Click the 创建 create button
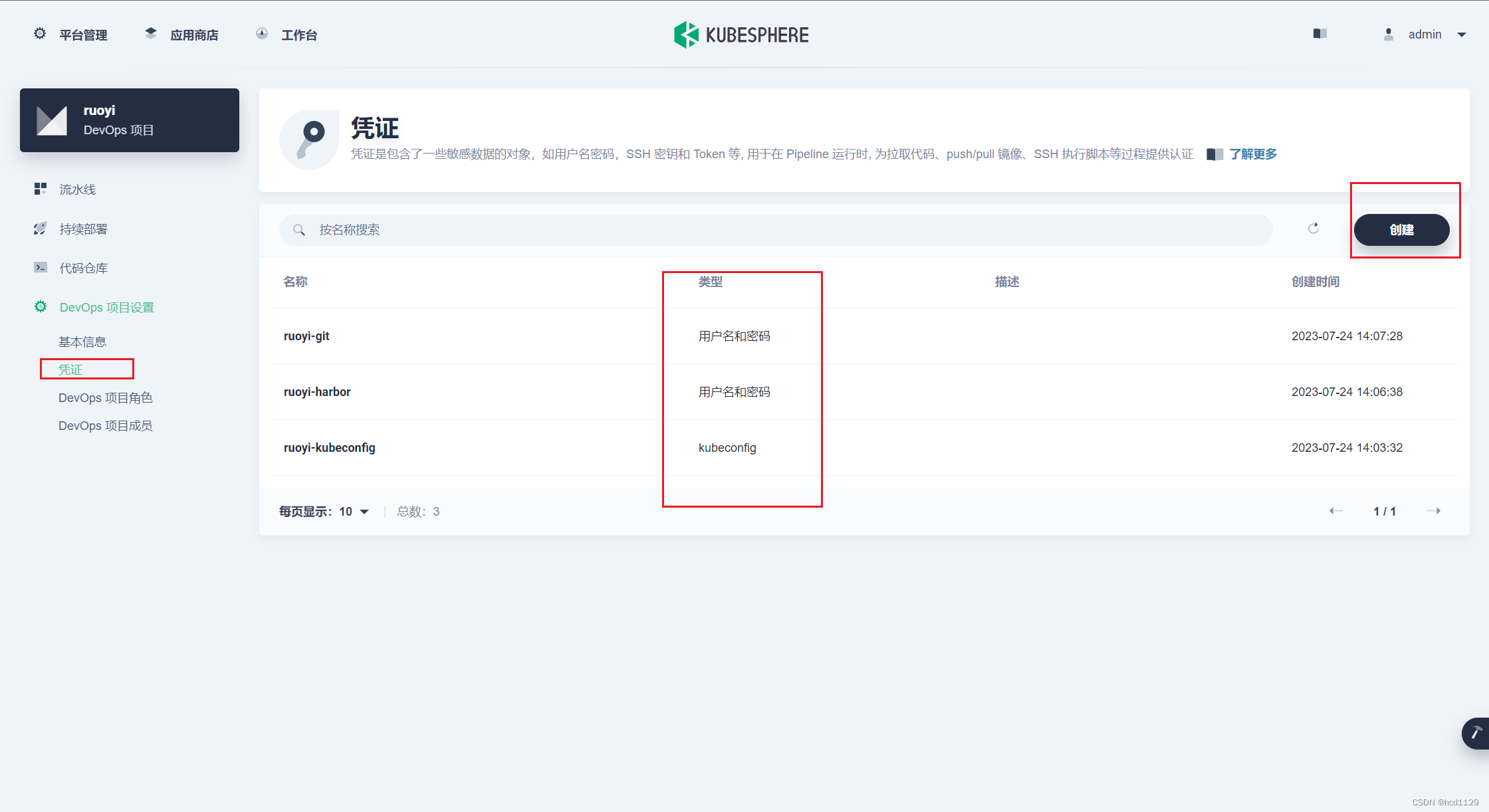Viewport: 1489px width, 812px height. click(x=1401, y=229)
